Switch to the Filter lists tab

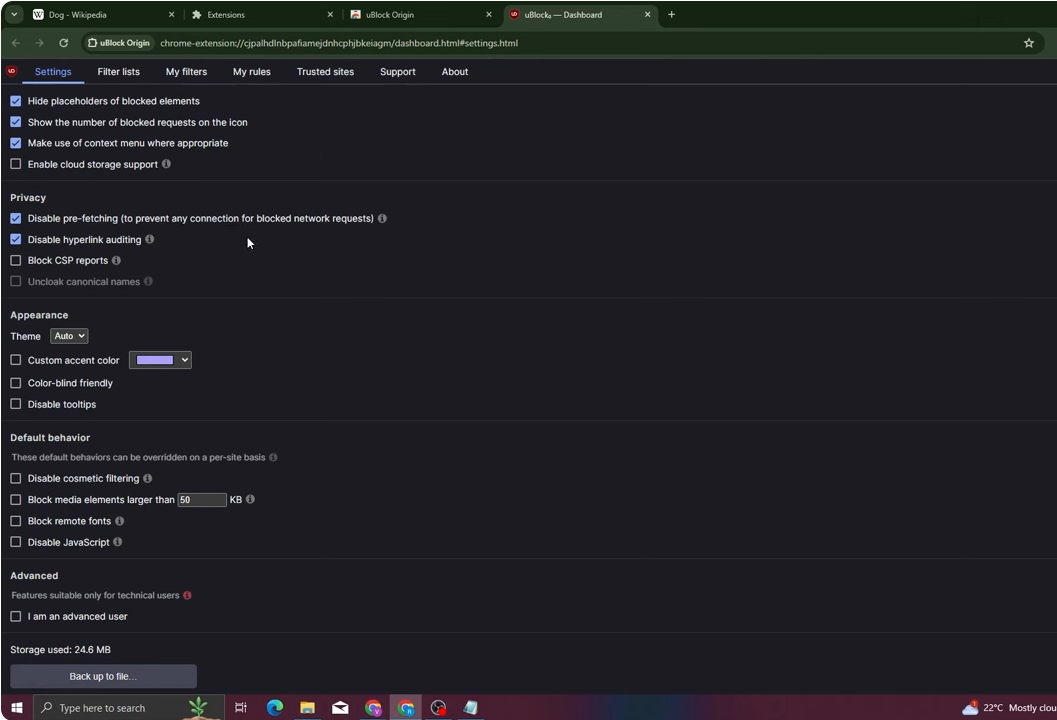pos(119,71)
